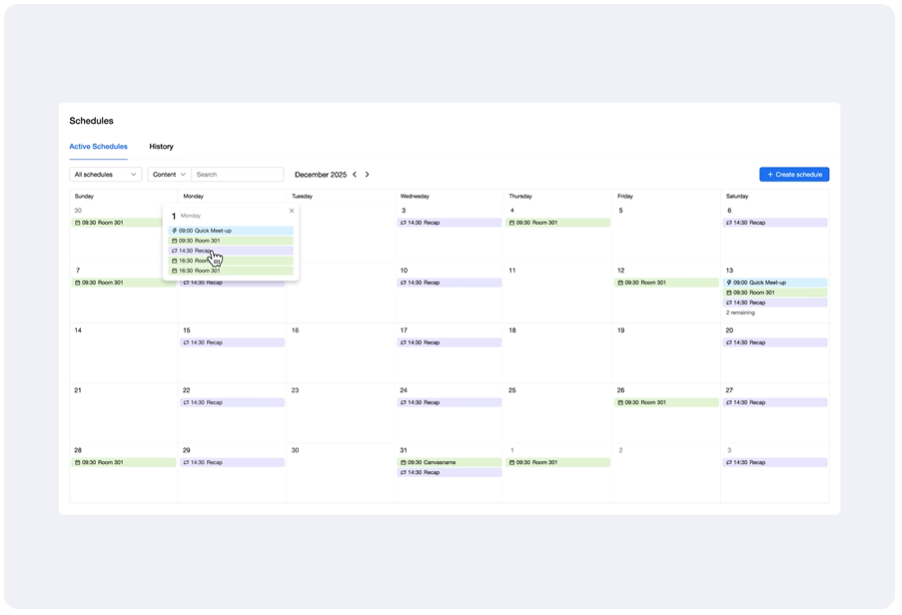902x615 pixels.
Task: Open 14:30 Recap on Wednesday 17
Action: [x=449, y=343]
